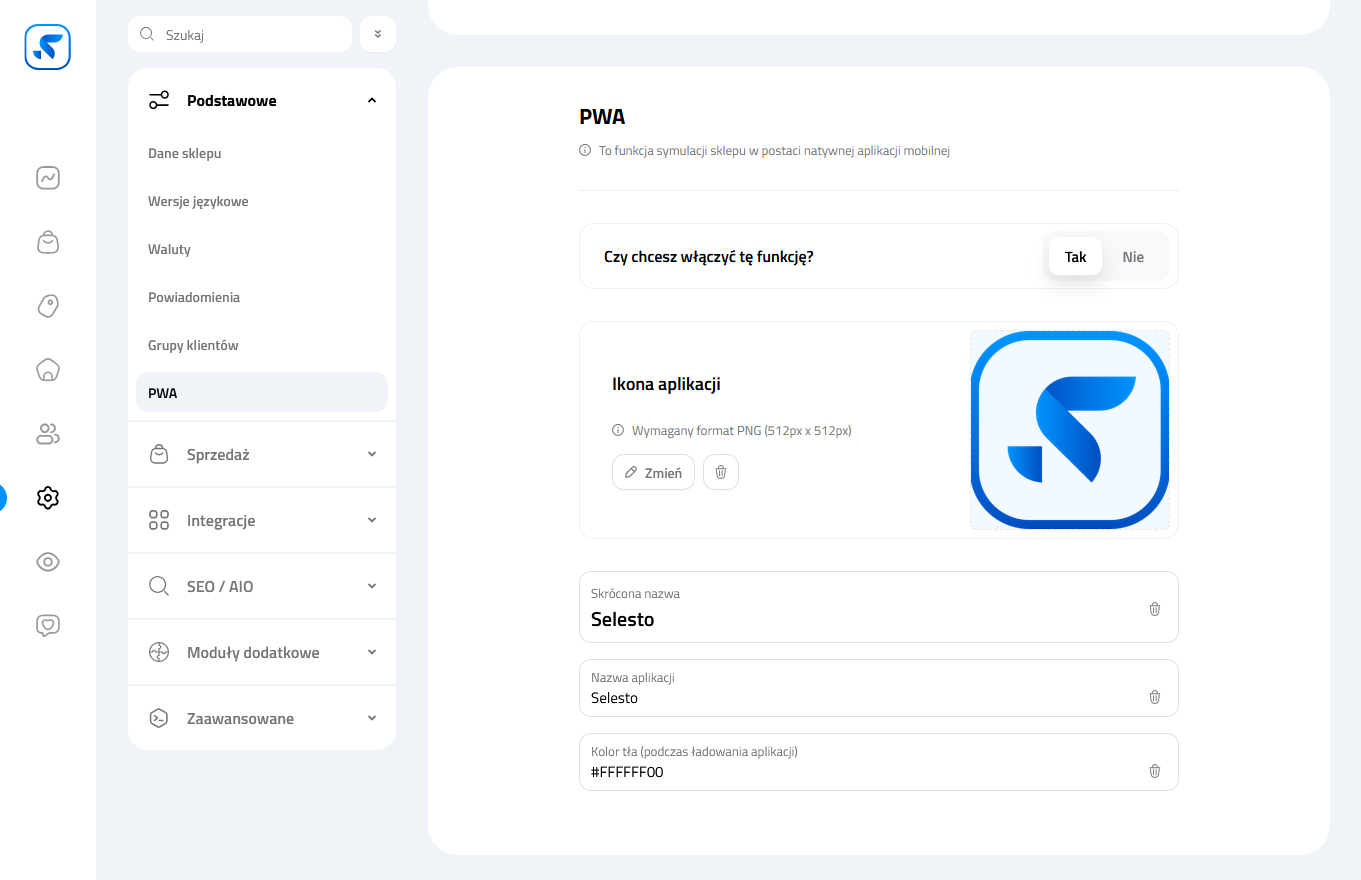Open the customers people icon in left rail
1361x880 pixels.
tap(48, 434)
